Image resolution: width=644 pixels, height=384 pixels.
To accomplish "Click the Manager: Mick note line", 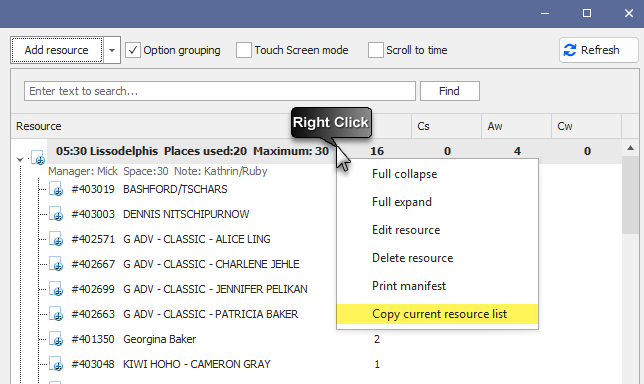I will point(158,171).
